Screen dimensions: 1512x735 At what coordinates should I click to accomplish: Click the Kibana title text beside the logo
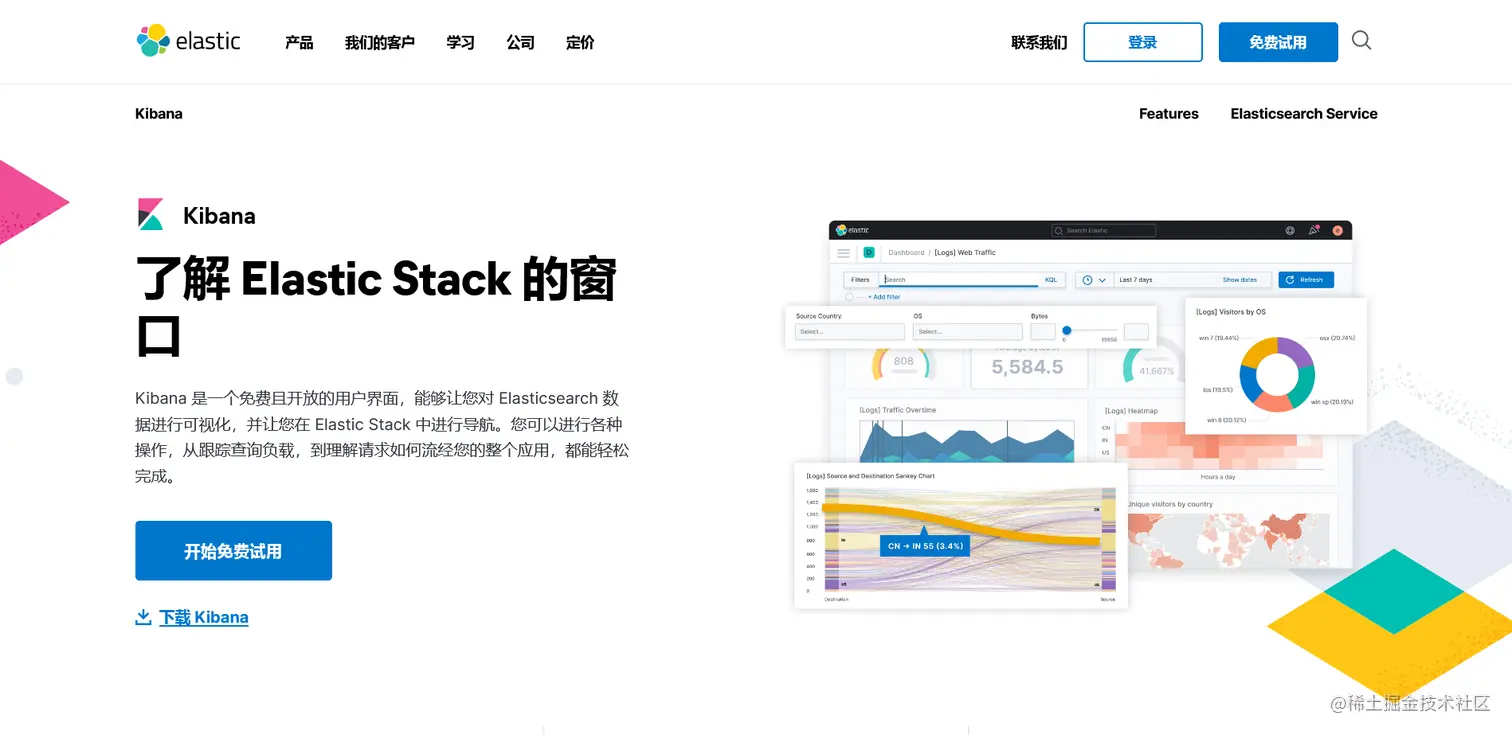pyautogui.click(x=219, y=216)
